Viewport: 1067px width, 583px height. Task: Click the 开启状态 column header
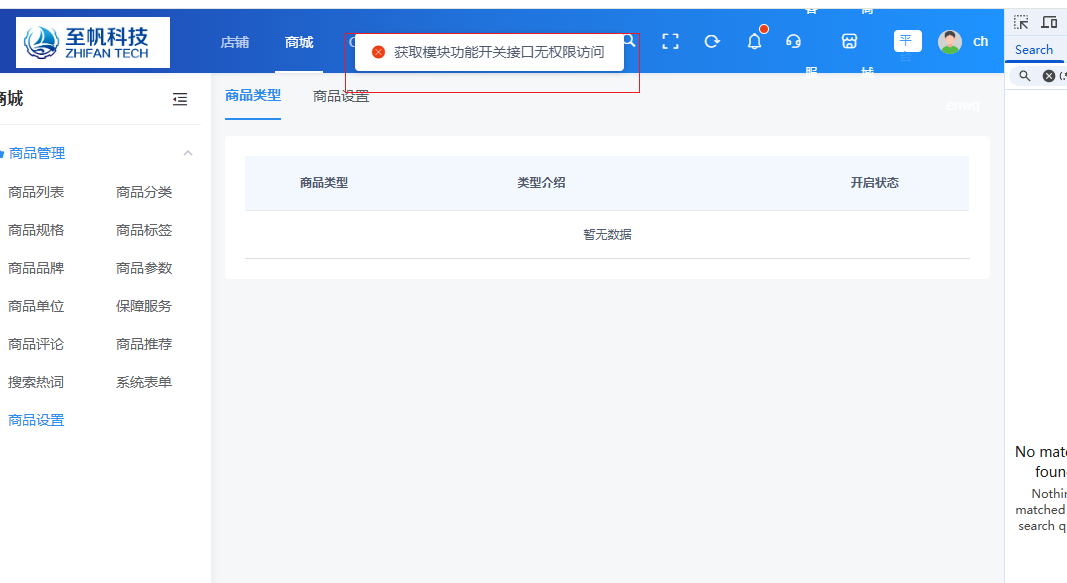coord(874,182)
